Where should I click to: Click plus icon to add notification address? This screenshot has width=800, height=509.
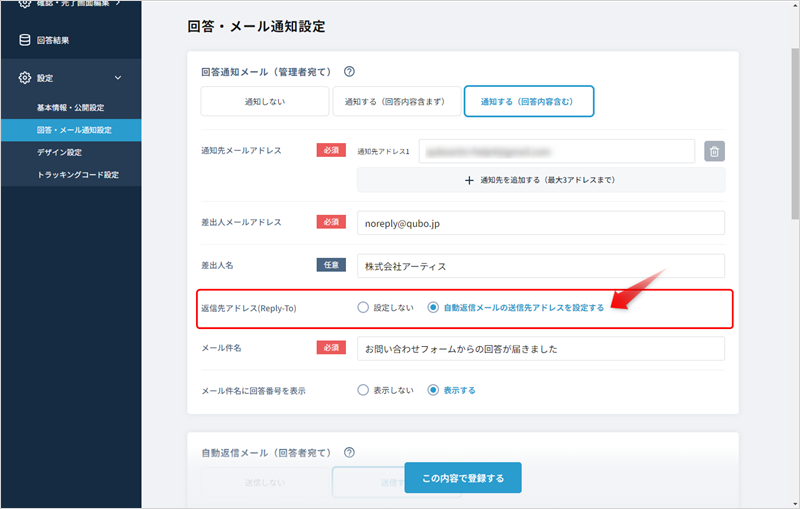click(x=468, y=180)
